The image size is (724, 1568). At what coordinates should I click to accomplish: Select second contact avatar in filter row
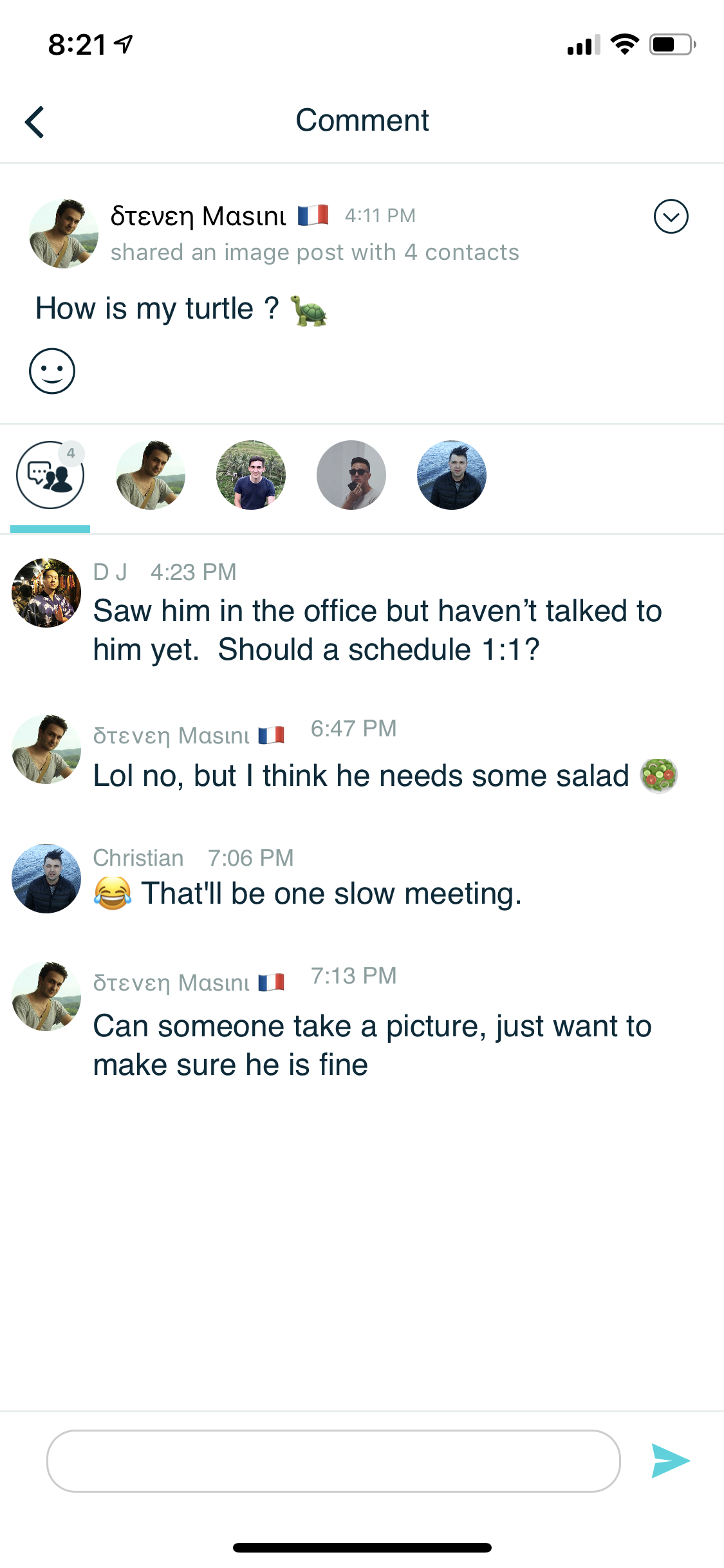click(x=251, y=475)
